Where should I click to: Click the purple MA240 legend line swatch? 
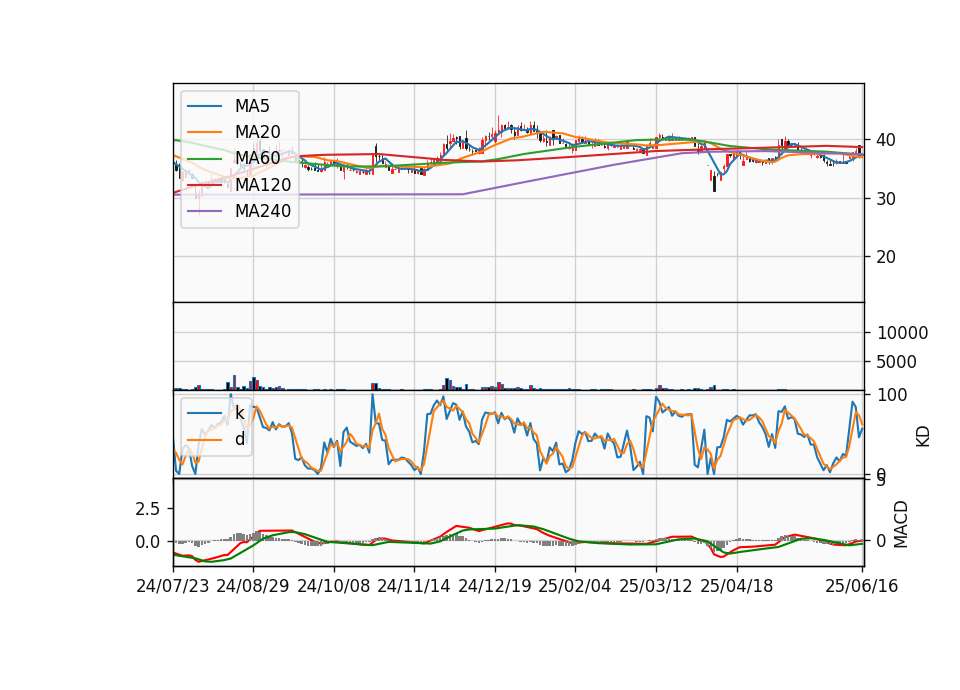coord(204,211)
